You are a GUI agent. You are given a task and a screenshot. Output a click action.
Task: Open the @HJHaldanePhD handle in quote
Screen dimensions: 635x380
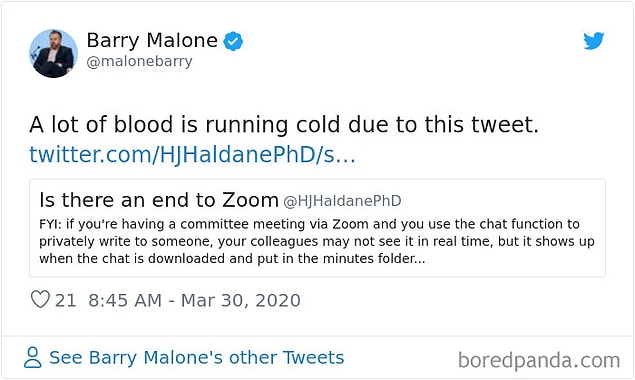coord(342,201)
